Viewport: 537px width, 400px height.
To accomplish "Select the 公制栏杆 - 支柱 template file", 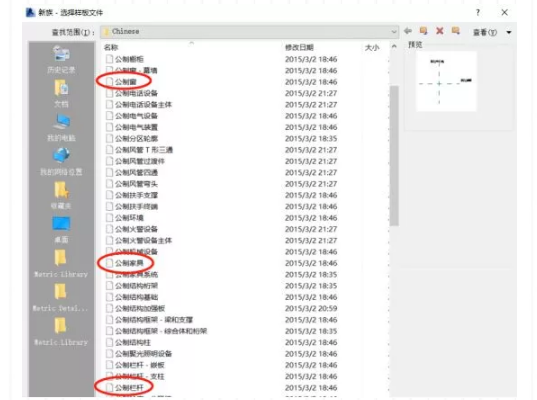I will (x=135, y=376).
